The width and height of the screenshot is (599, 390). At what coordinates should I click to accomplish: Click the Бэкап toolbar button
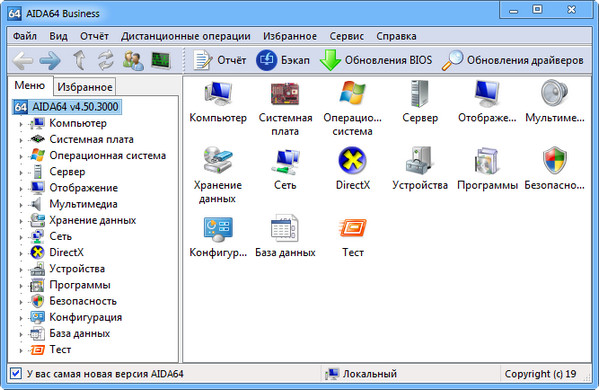(x=283, y=60)
